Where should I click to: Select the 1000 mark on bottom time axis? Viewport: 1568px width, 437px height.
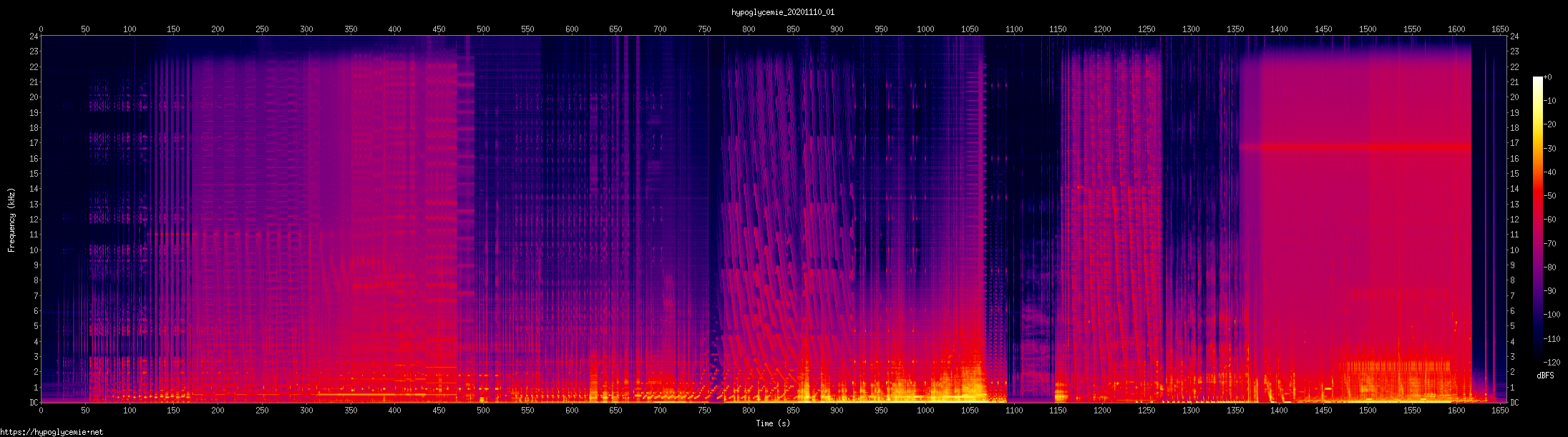[925, 411]
